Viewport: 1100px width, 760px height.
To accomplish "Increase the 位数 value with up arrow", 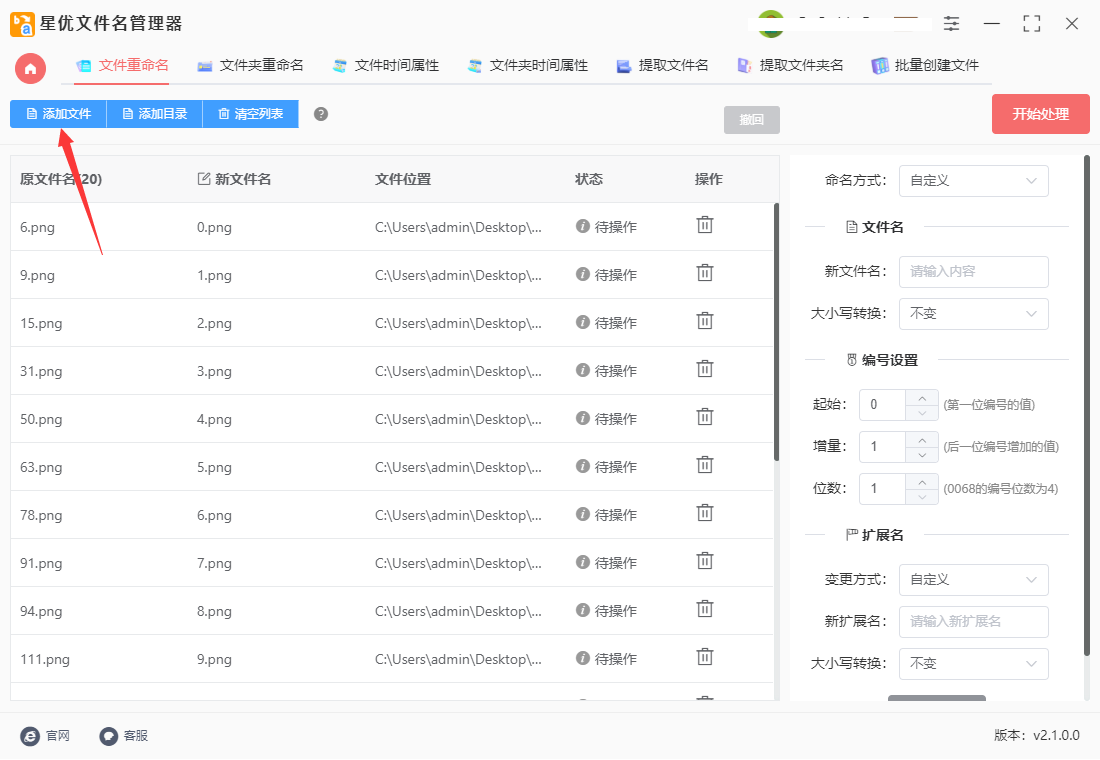I will tap(922, 482).
